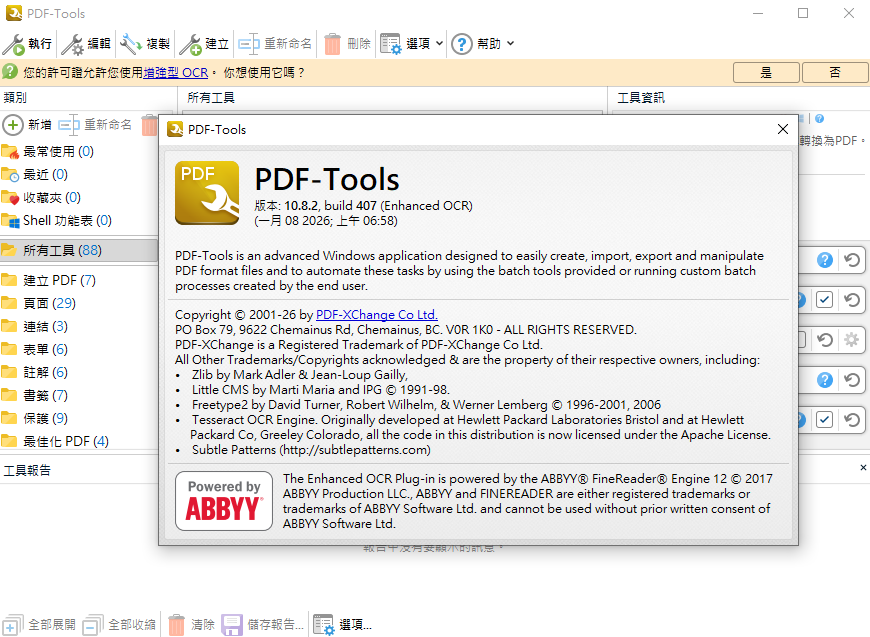This screenshot has height=637, width=870.
Task: Click 全部收縮 to collapse all report items
Action: [x=119, y=625]
